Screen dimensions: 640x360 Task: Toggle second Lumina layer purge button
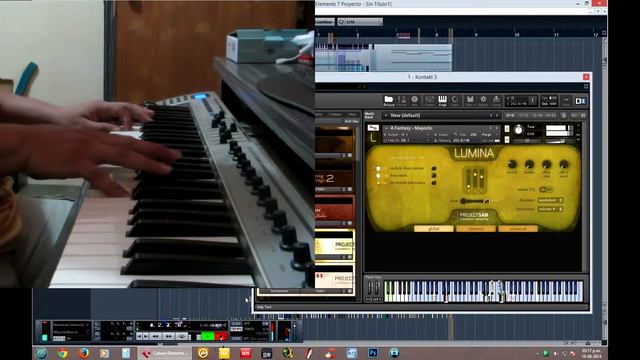434,176
